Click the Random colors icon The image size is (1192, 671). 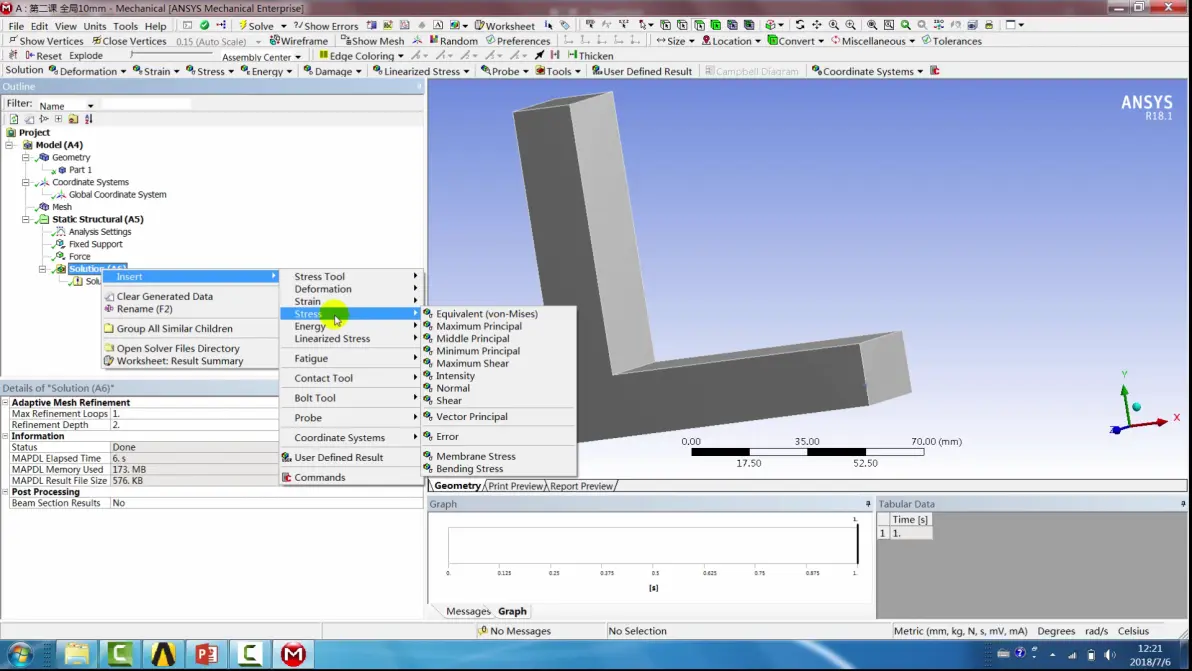pyautogui.click(x=434, y=40)
